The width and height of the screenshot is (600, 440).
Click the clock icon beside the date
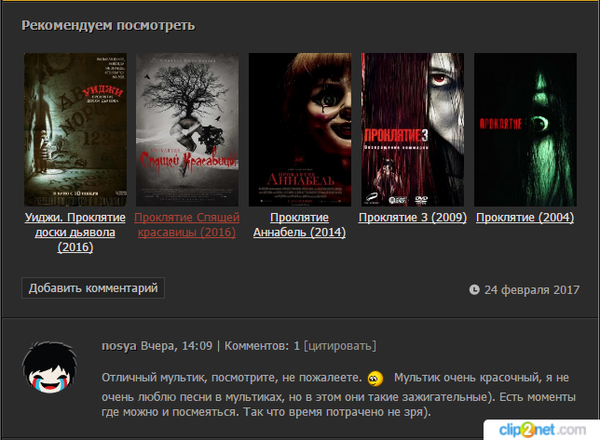(474, 290)
